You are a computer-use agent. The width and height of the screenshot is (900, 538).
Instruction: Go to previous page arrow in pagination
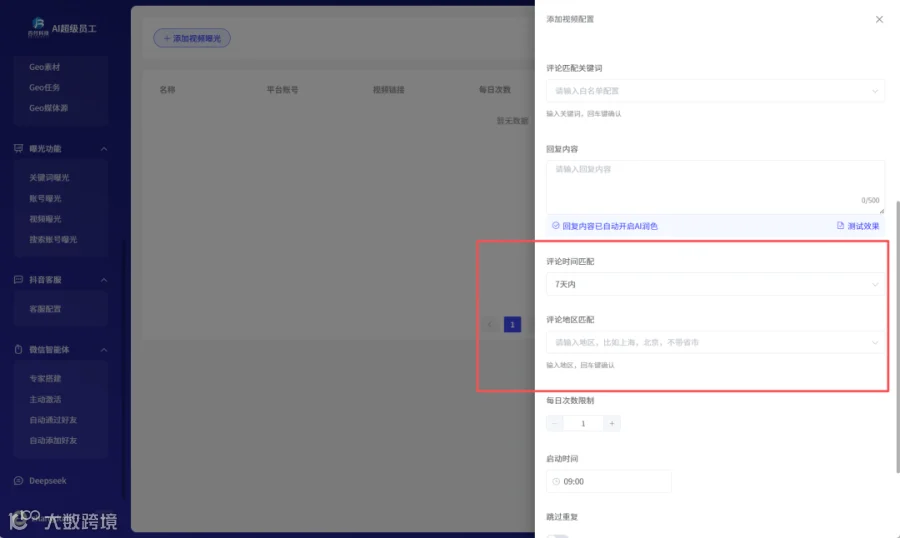tap(490, 324)
